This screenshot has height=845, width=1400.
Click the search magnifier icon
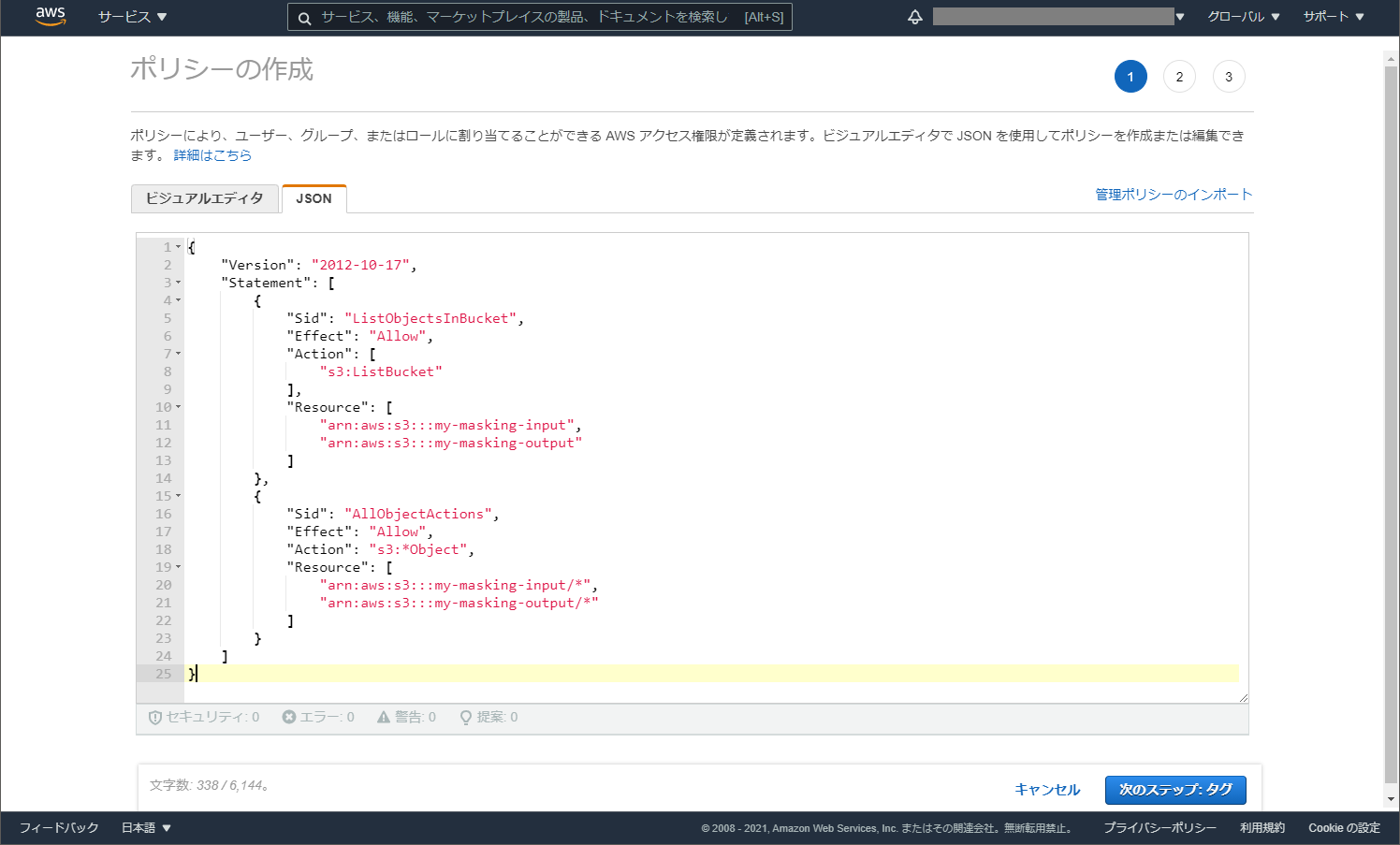click(x=304, y=18)
